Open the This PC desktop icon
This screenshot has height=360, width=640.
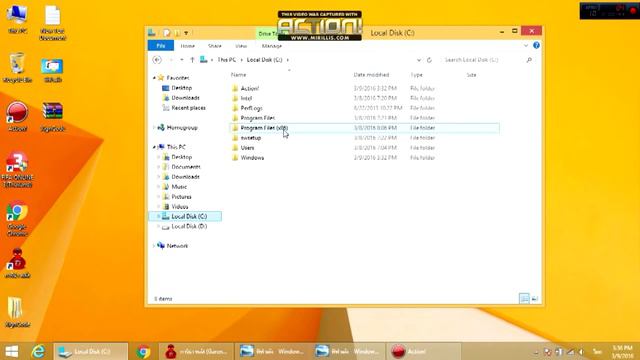17,19
